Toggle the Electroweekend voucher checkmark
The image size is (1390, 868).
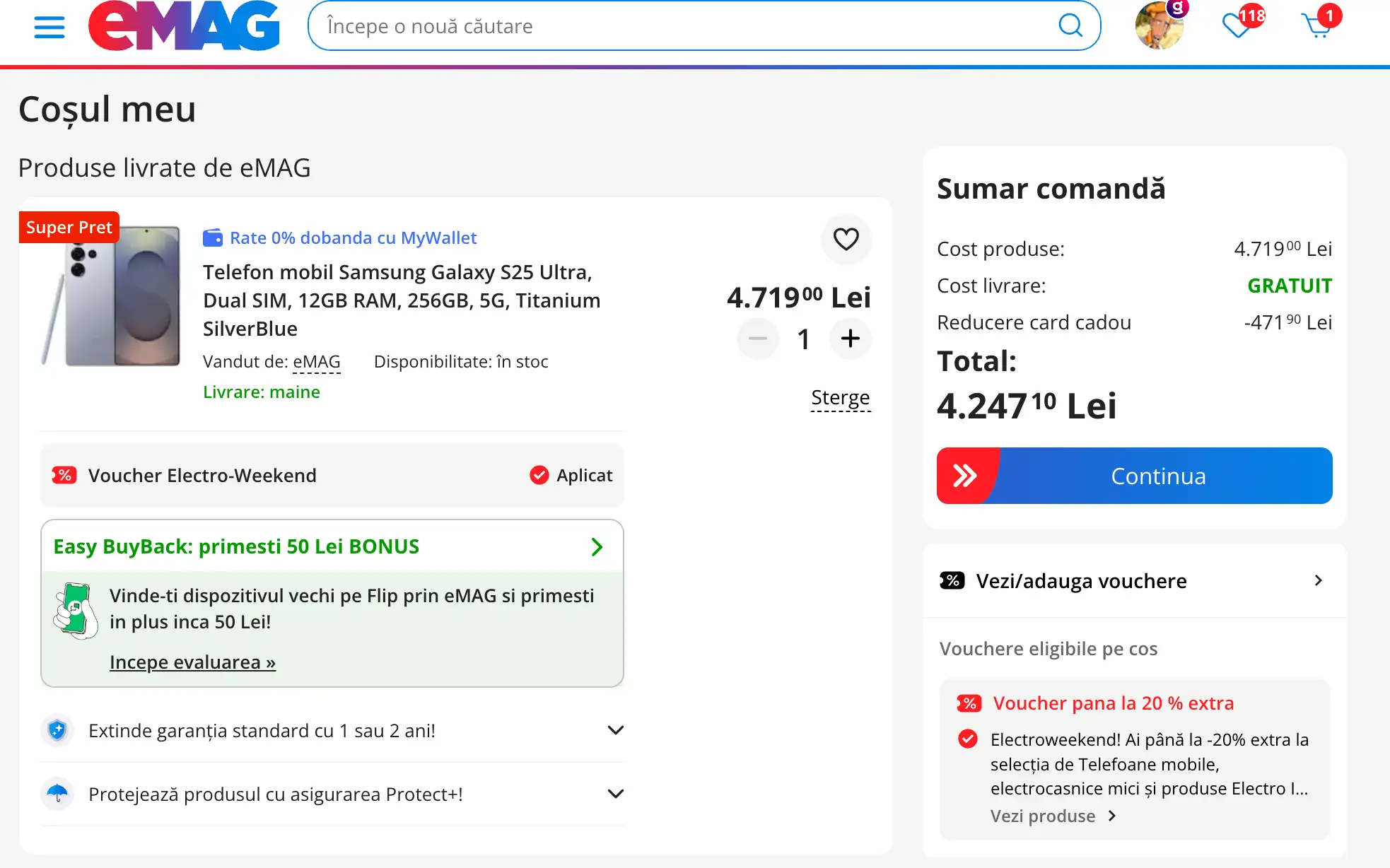(x=968, y=739)
